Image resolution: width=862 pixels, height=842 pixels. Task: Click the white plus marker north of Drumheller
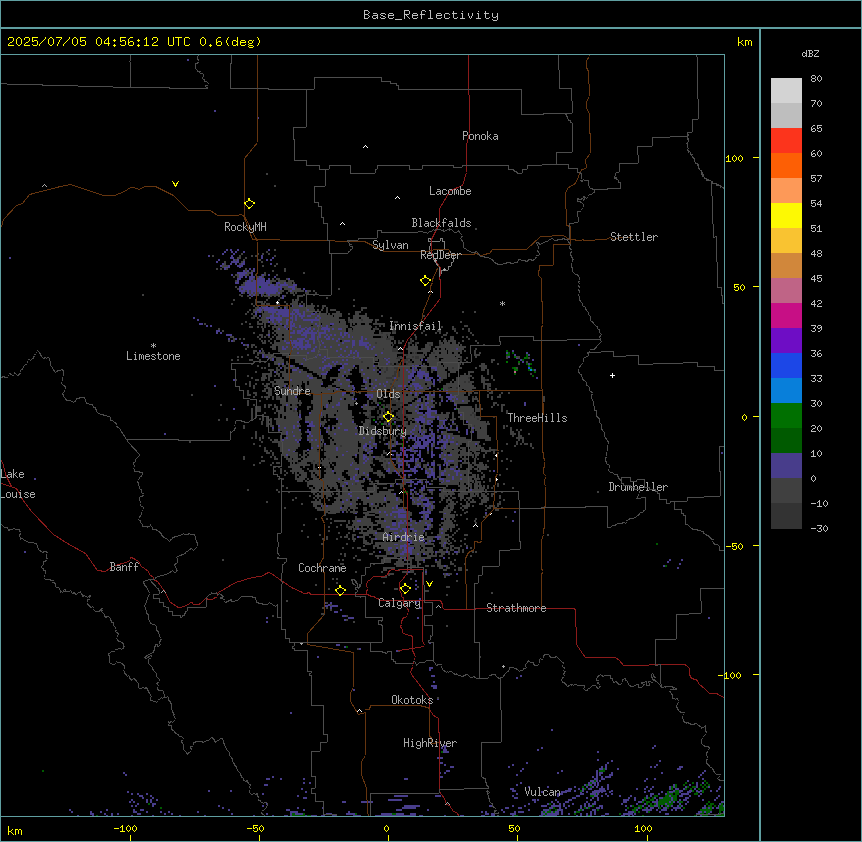coord(612,375)
